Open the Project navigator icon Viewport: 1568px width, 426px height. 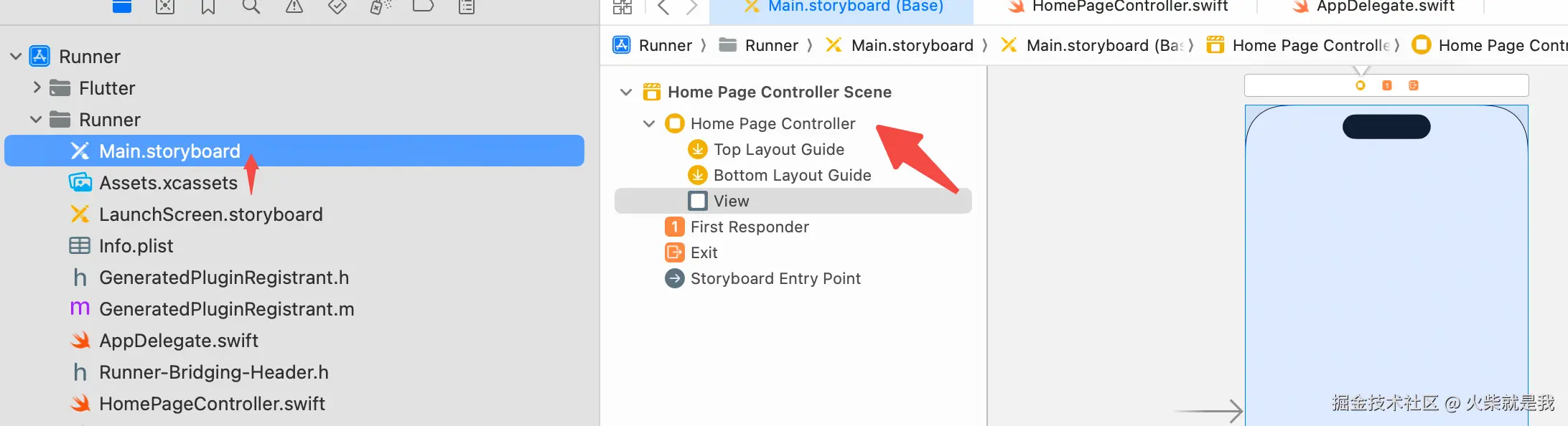pos(122,7)
